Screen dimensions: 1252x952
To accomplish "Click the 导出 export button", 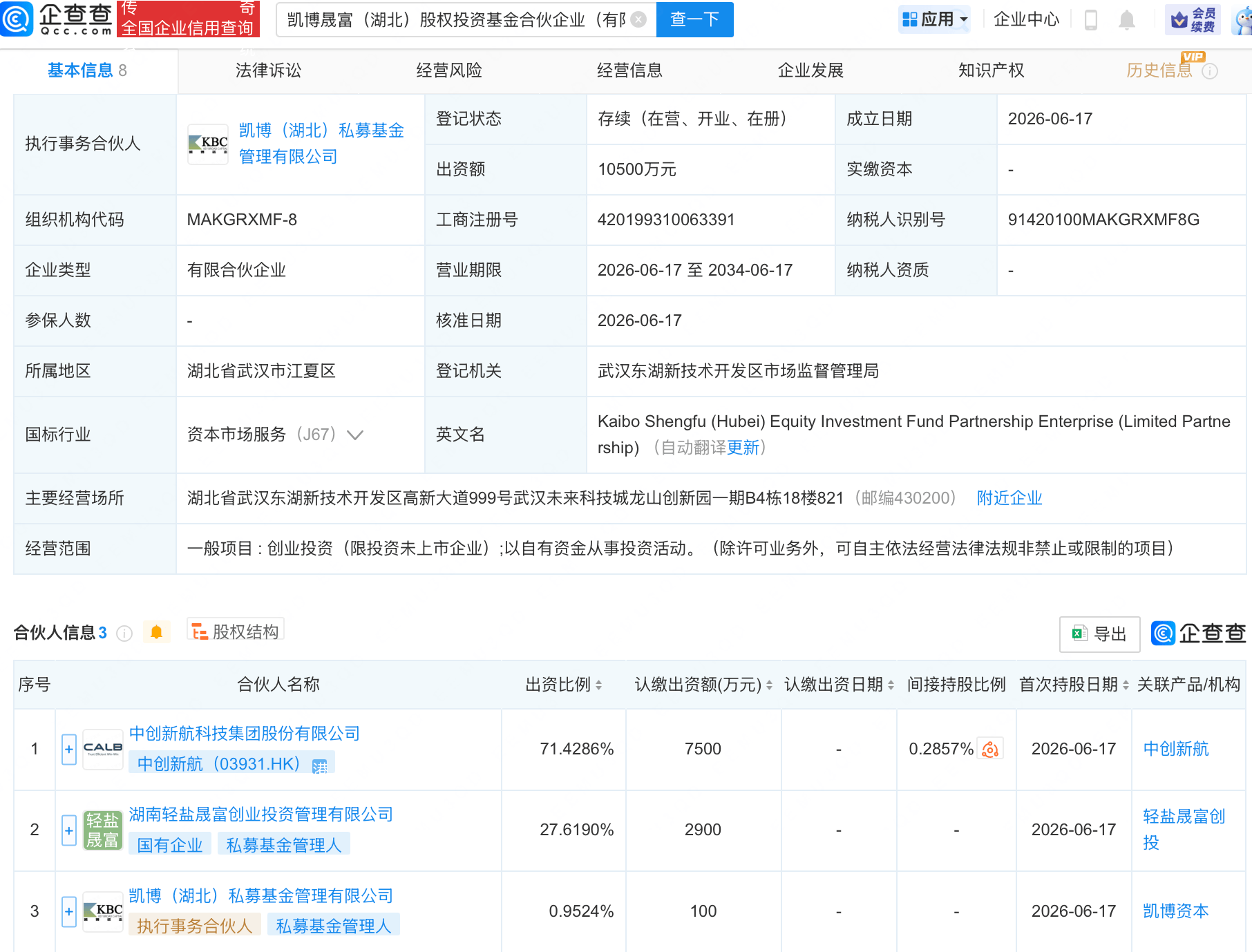I will point(1099,634).
